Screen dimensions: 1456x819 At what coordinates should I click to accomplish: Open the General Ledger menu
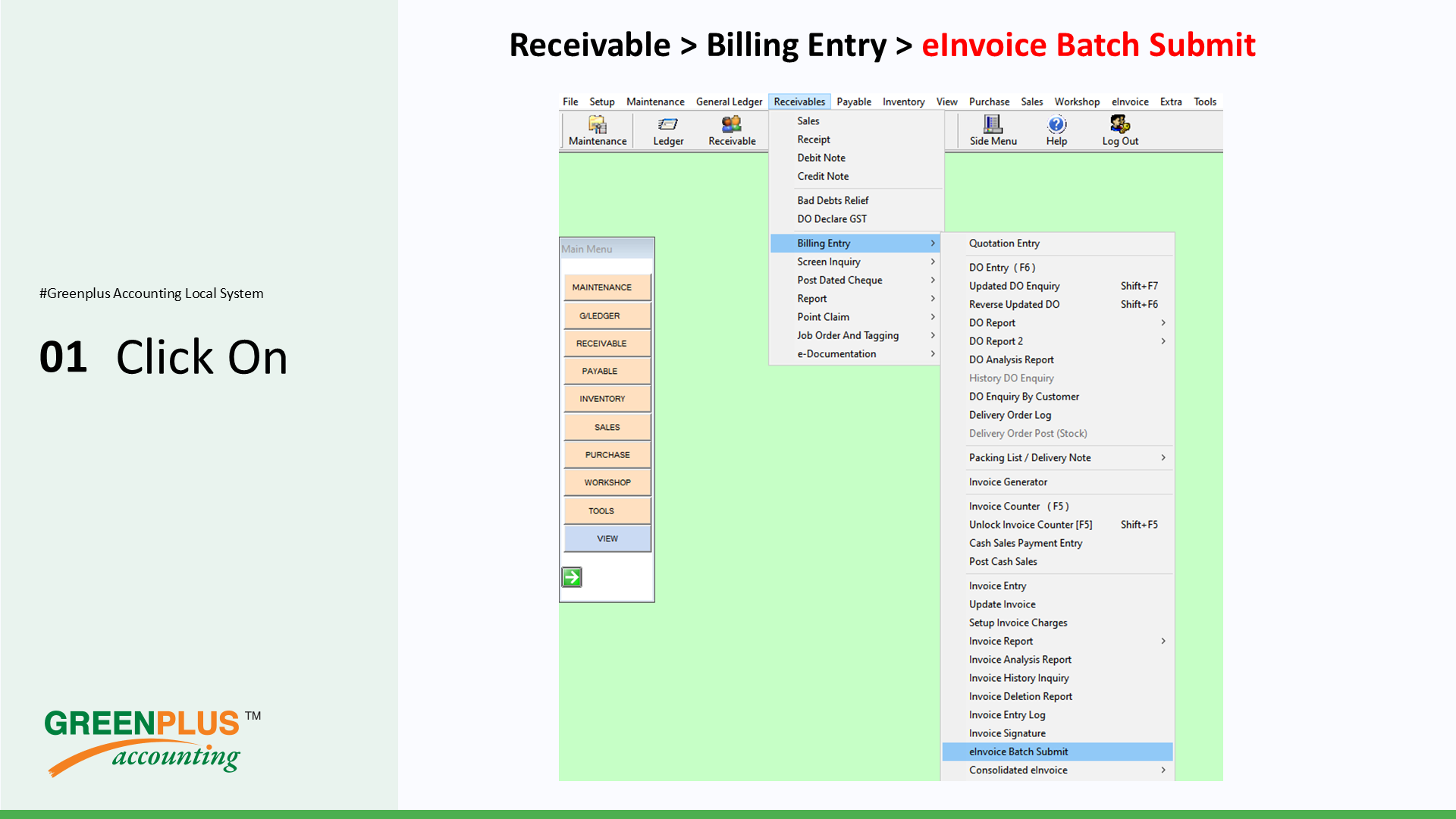click(729, 102)
